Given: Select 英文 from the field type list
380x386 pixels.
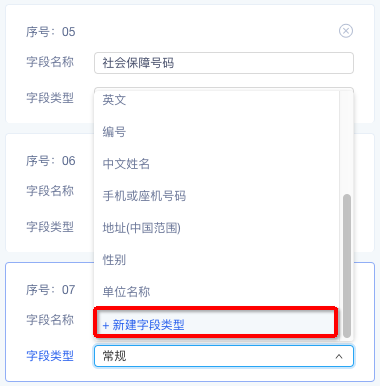Looking at the screenshot, I should point(216,100).
